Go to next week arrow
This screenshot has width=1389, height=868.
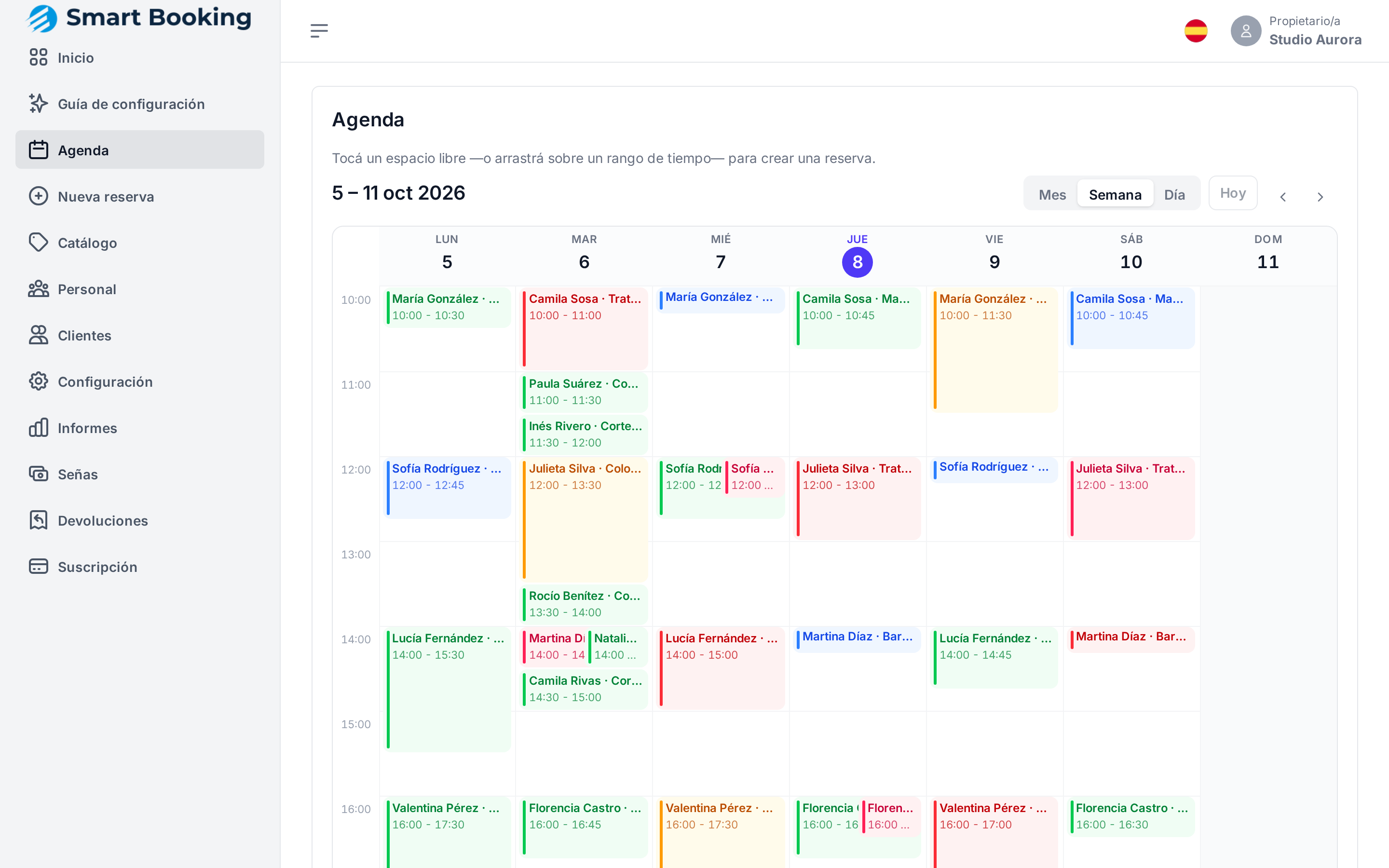1320,197
